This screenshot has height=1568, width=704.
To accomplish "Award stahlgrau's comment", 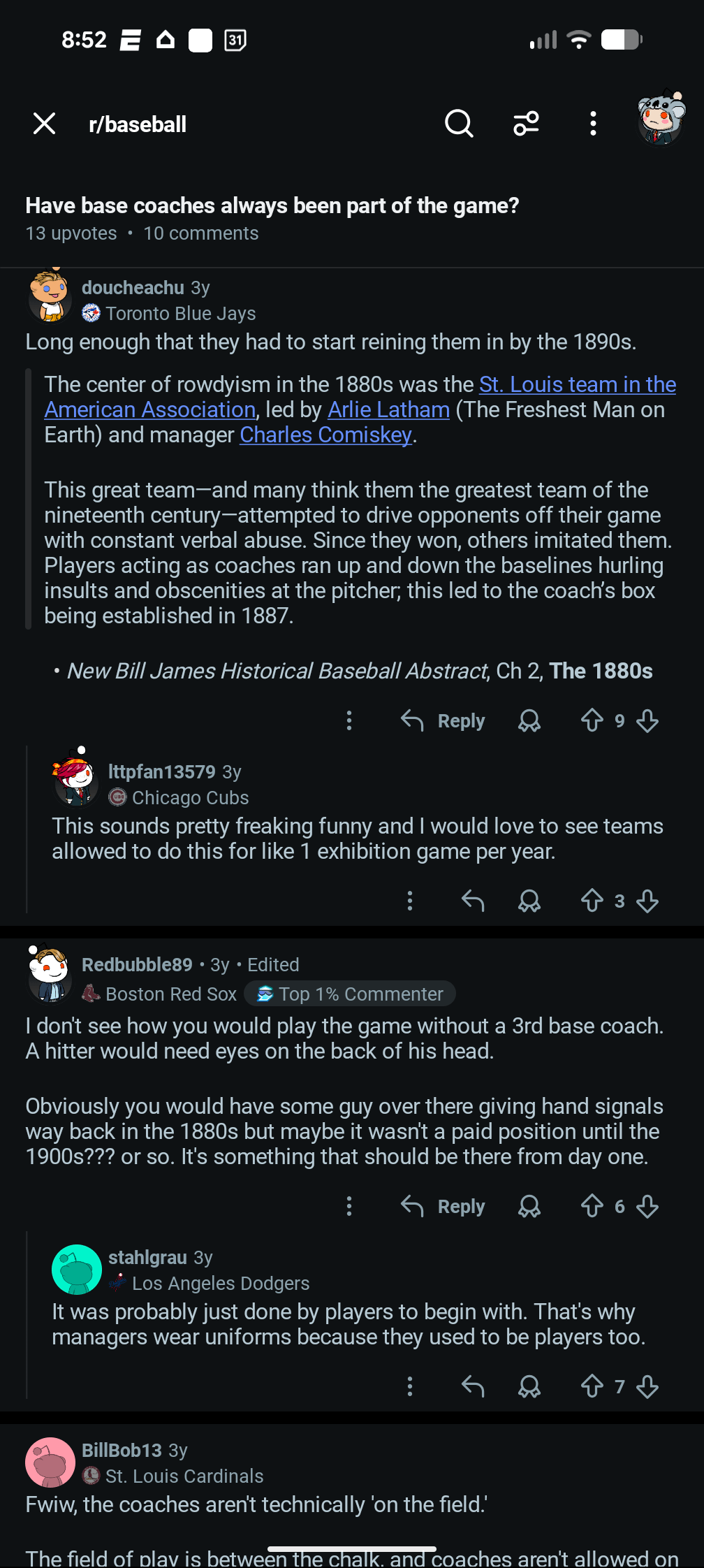I will tap(529, 1386).
